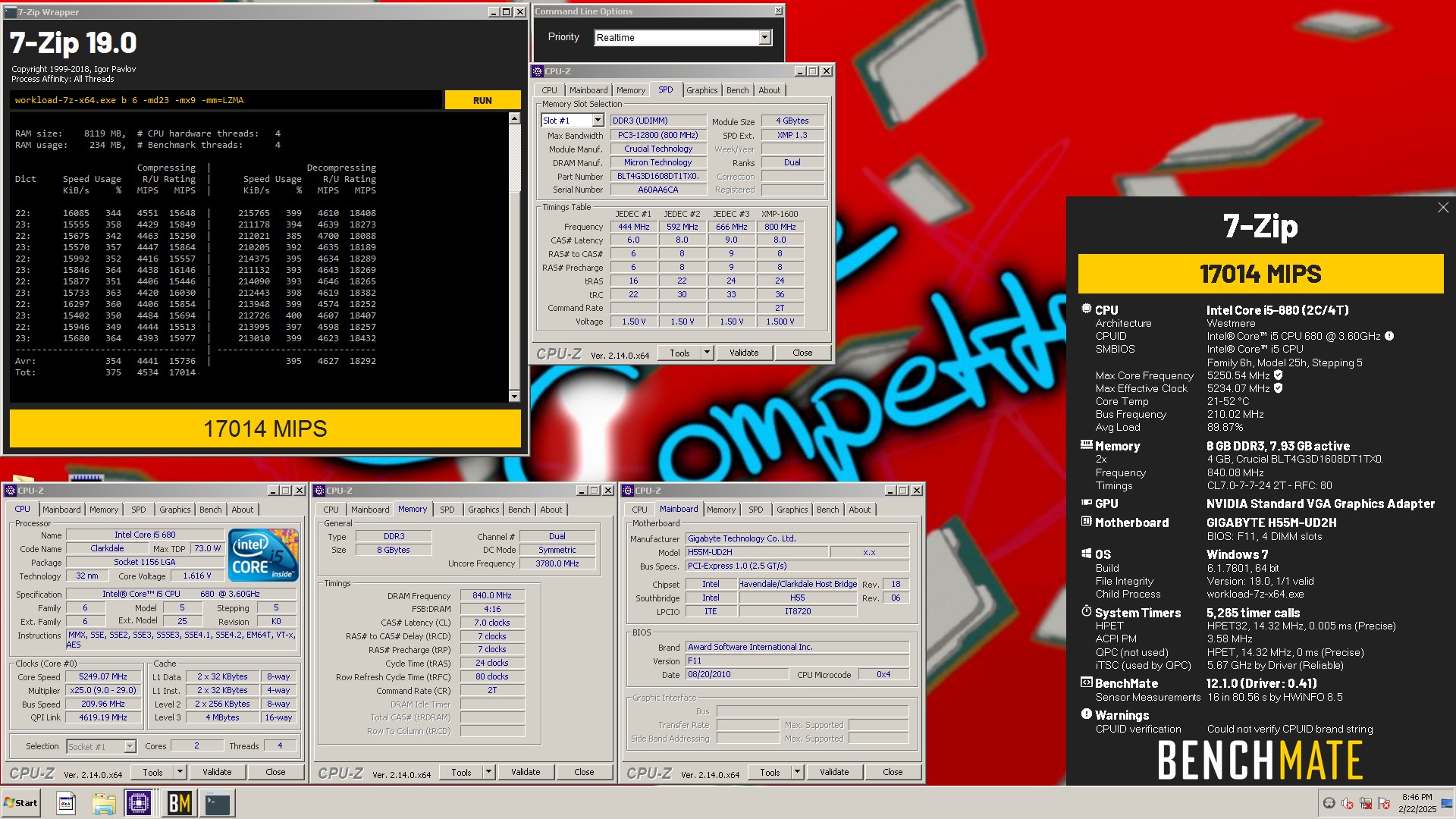
Task: Click the GPU card icon in BenchMate panel
Action: pyautogui.click(x=1086, y=503)
